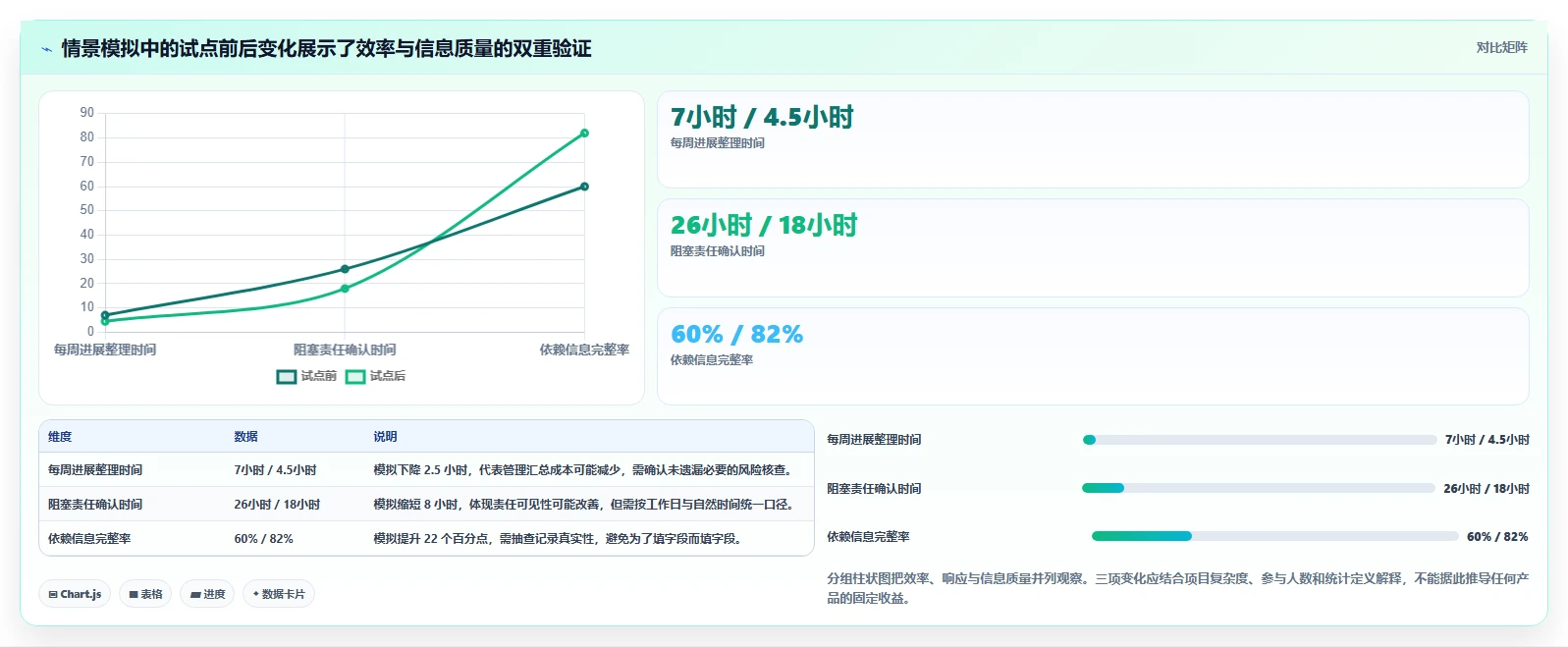This screenshot has width=1568, height=647.
Task: Toggle the 试点后 legend swatch
Action: click(x=355, y=376)
